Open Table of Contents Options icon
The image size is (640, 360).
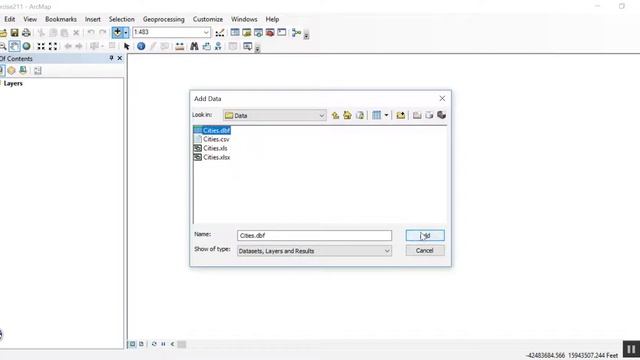pos(38,71)
